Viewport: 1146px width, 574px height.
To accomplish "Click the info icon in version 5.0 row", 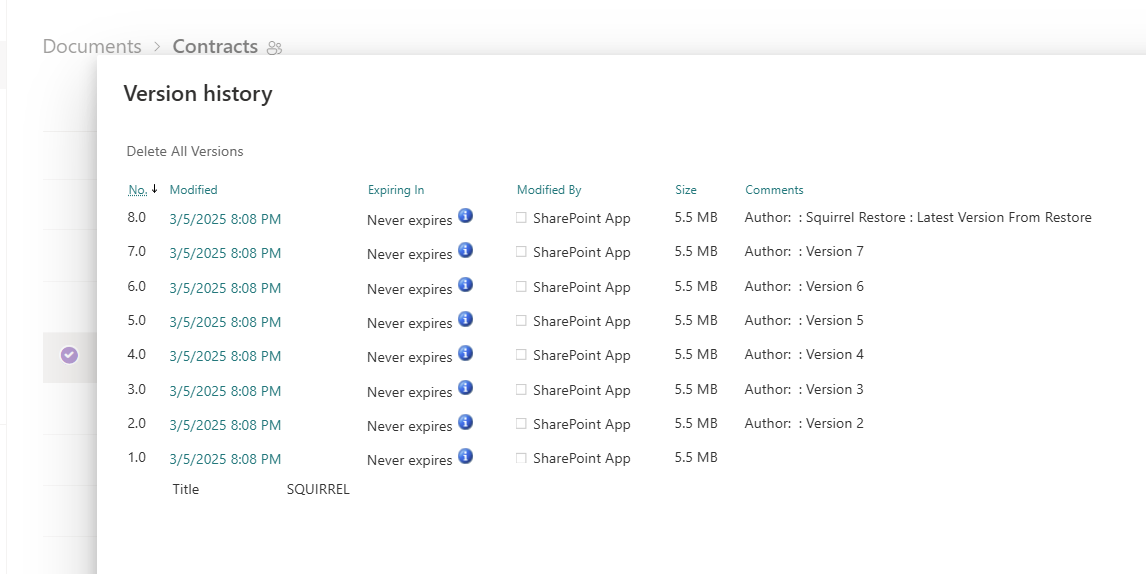I will (465, 319).
